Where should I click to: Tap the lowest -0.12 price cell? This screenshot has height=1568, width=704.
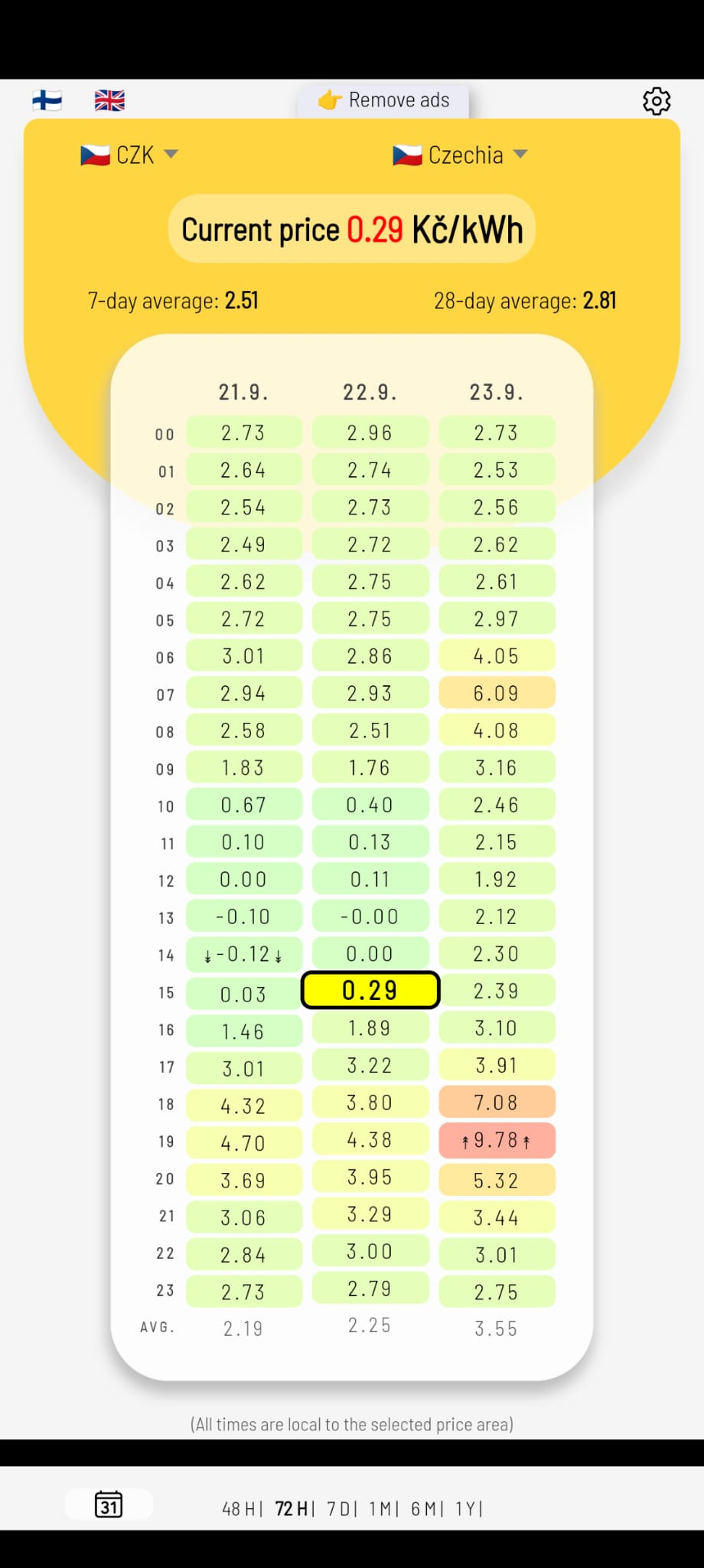tap(243, 955)
